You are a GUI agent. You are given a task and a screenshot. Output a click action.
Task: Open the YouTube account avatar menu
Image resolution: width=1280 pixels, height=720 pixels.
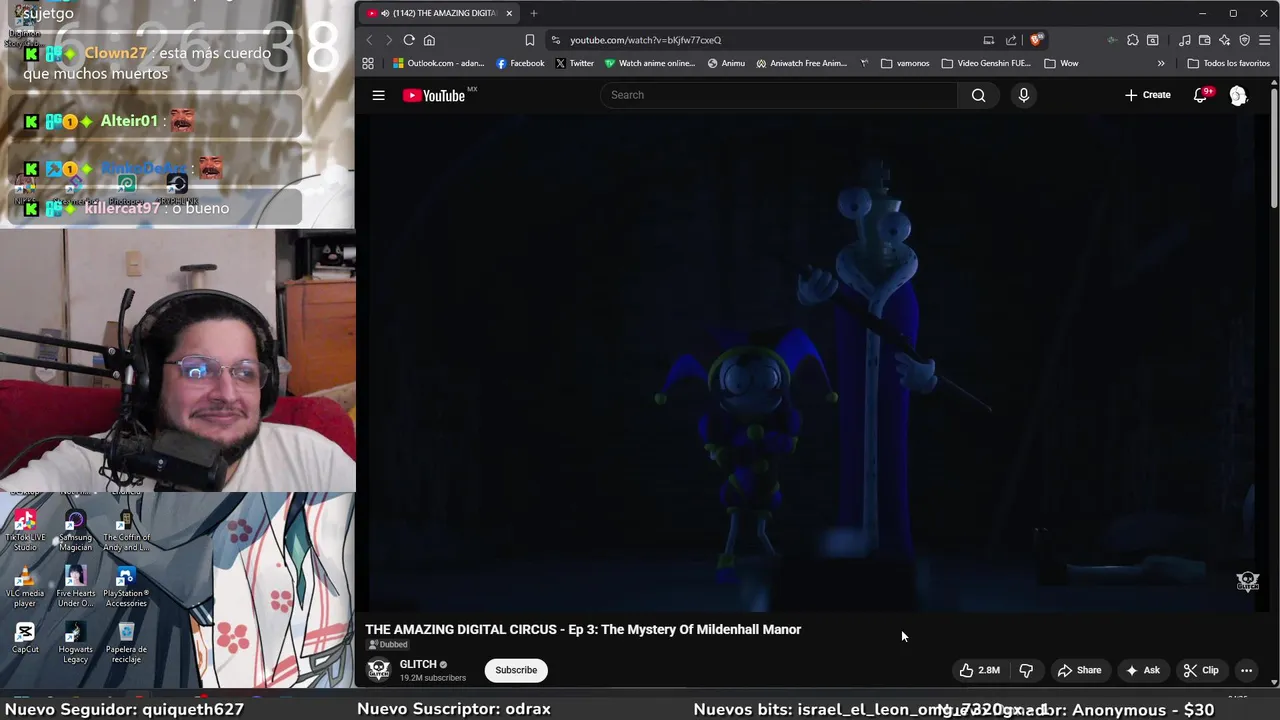[1238, 95]
